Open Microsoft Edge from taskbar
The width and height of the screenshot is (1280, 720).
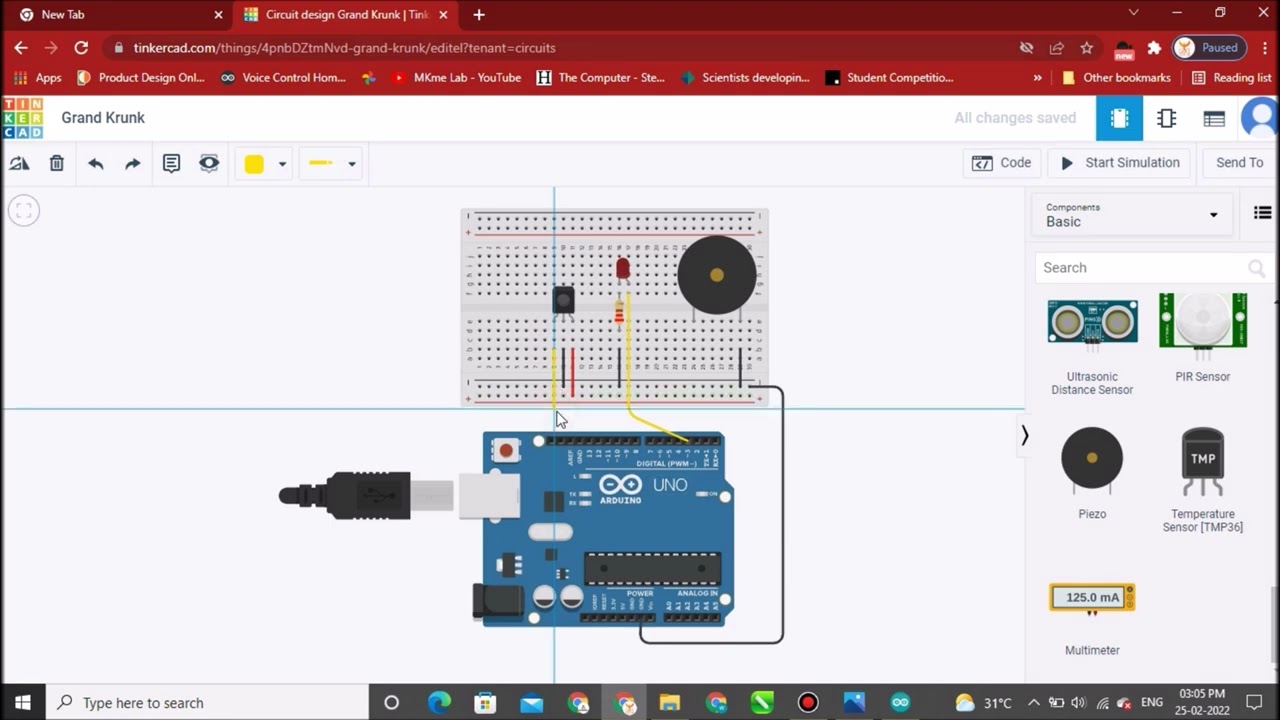pyautogui.click(x=439, y=703)
